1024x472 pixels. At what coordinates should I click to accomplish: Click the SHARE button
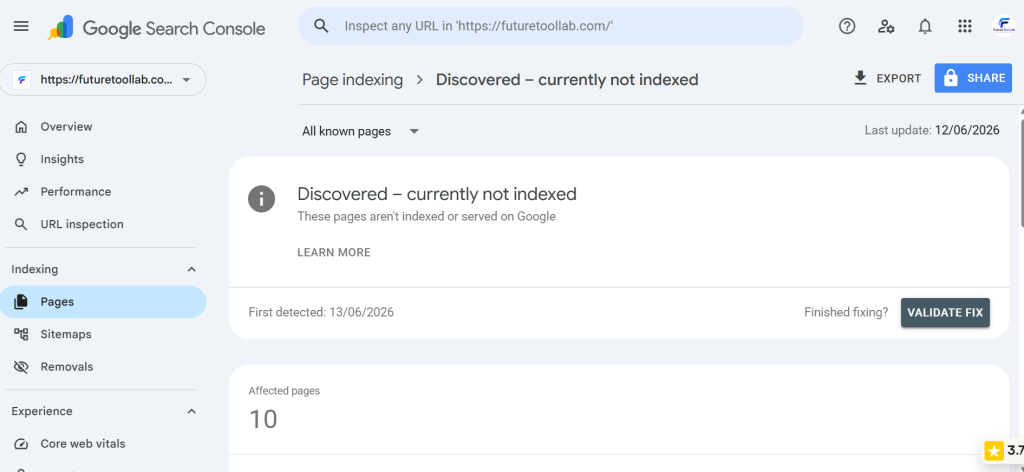973,78
